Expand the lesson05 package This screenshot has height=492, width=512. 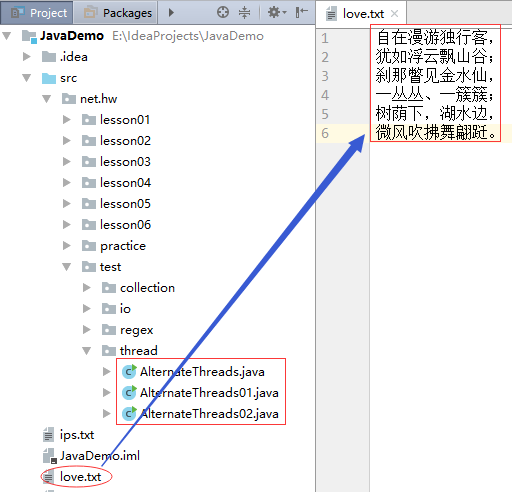click(x=67, y=204)
